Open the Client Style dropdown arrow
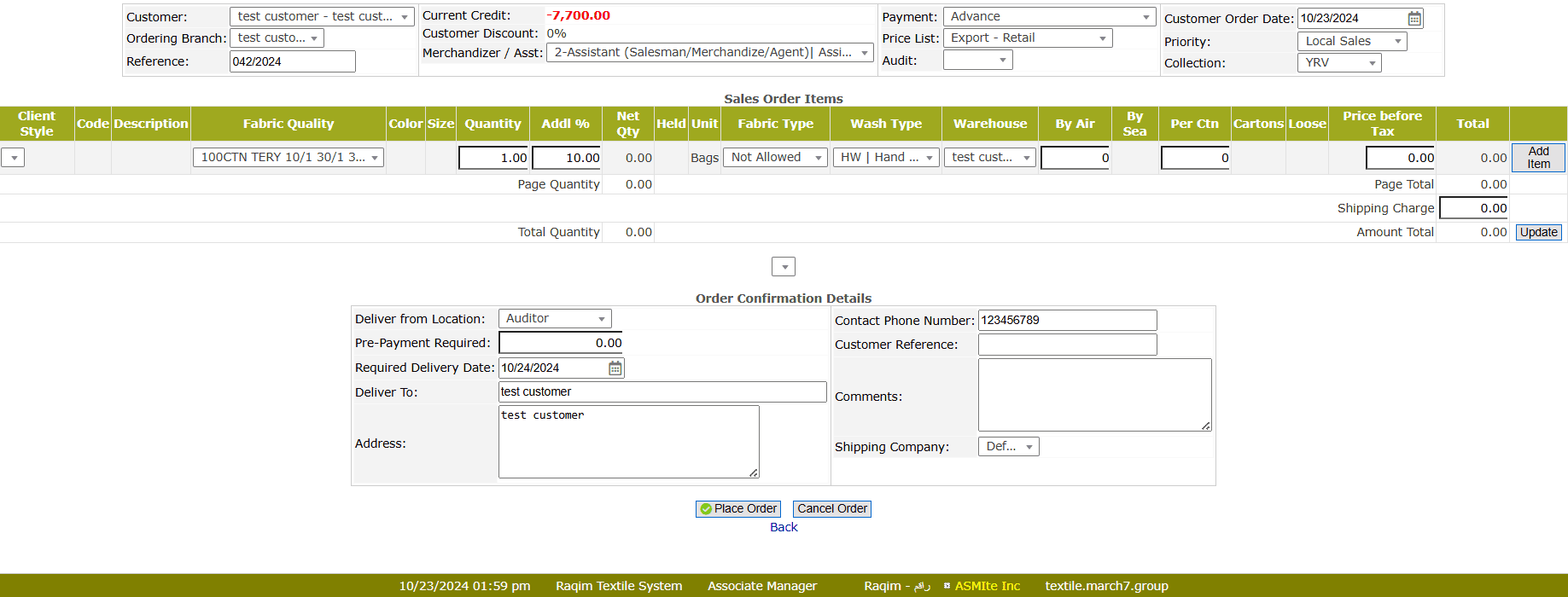The image size is (1568, 597). (x=14, y=158)
